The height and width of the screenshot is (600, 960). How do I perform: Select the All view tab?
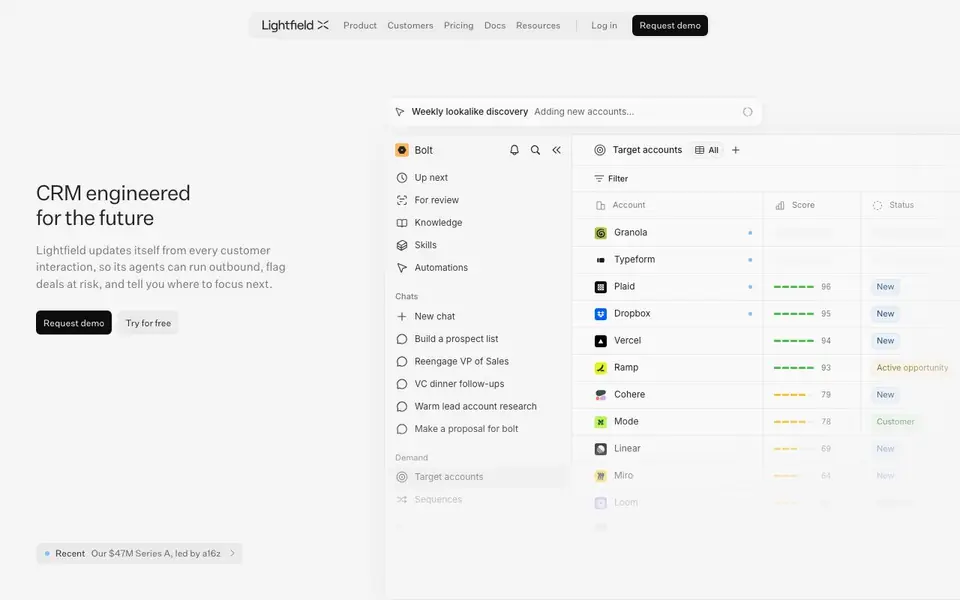coord(707,150)
